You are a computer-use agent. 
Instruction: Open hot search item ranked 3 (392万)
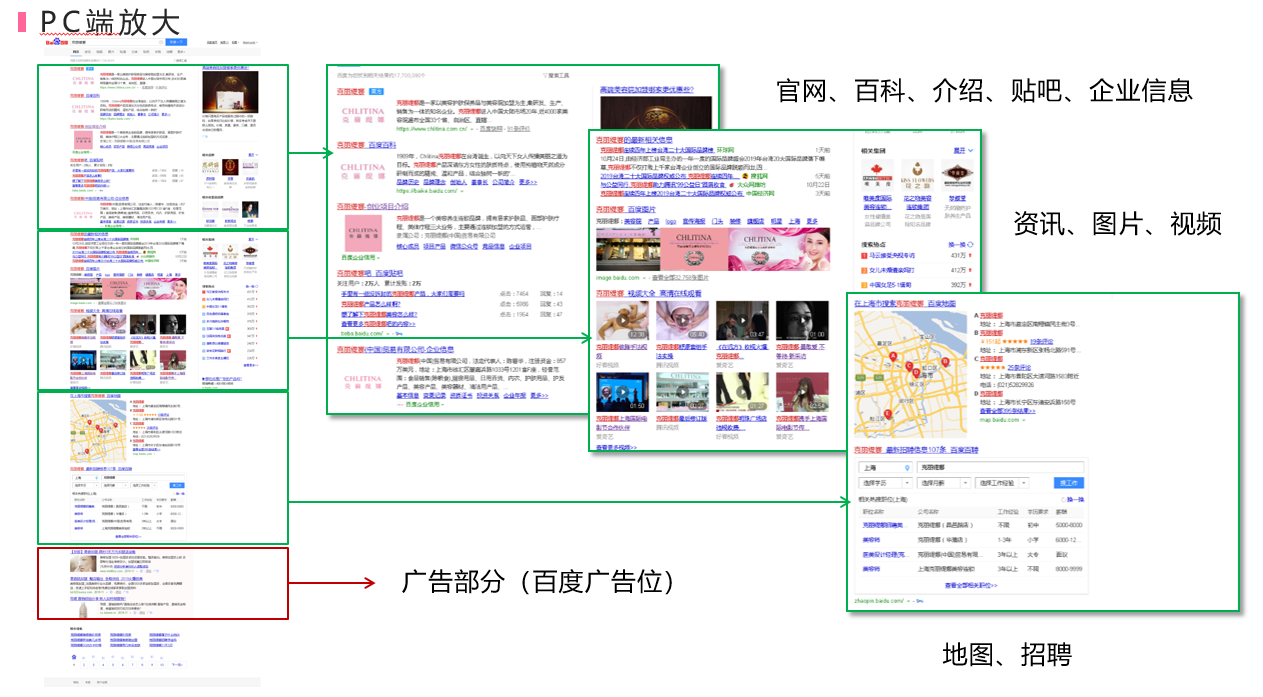888,284
